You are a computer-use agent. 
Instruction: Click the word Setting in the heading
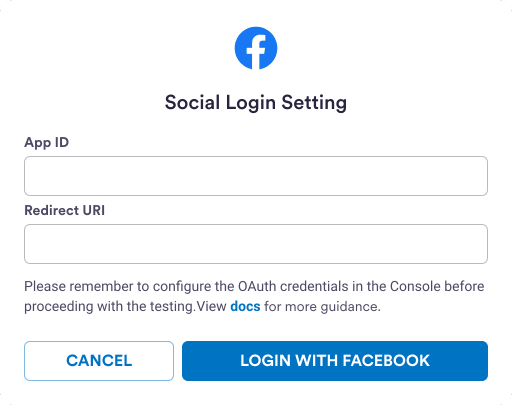click(314, 102)
